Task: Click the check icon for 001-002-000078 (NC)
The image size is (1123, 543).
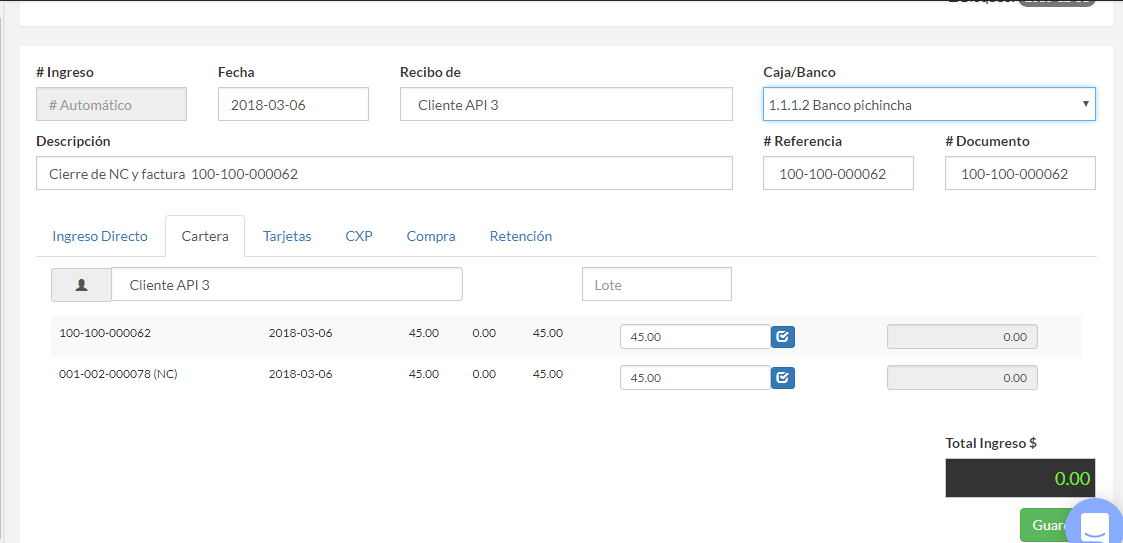Action: (x=783, y=378)
